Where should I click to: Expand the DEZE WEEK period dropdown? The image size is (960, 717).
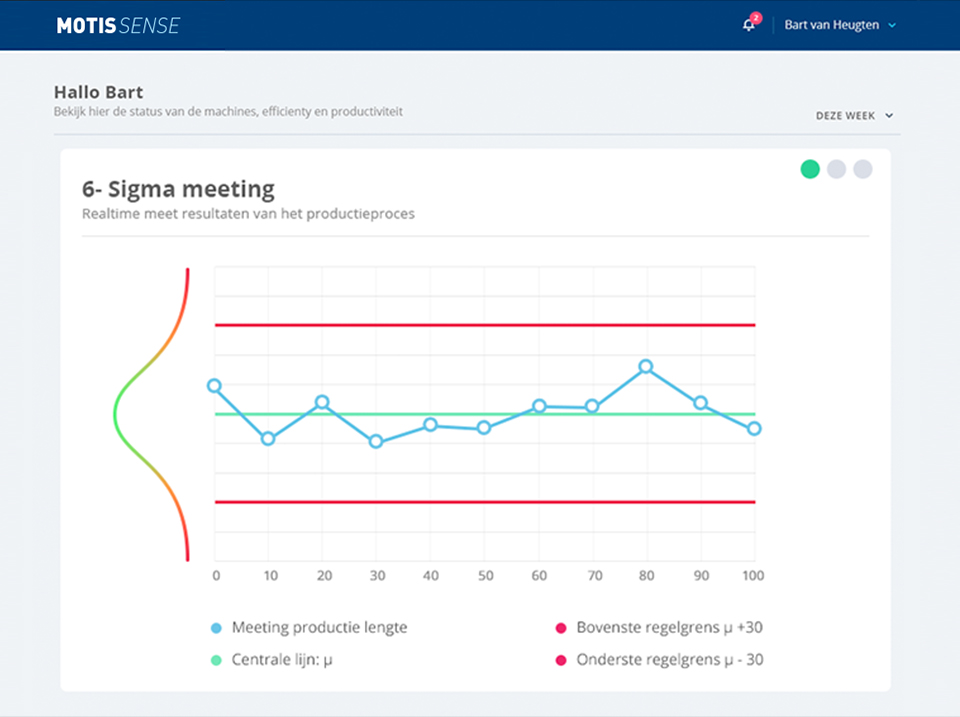[x=853, y=116]
